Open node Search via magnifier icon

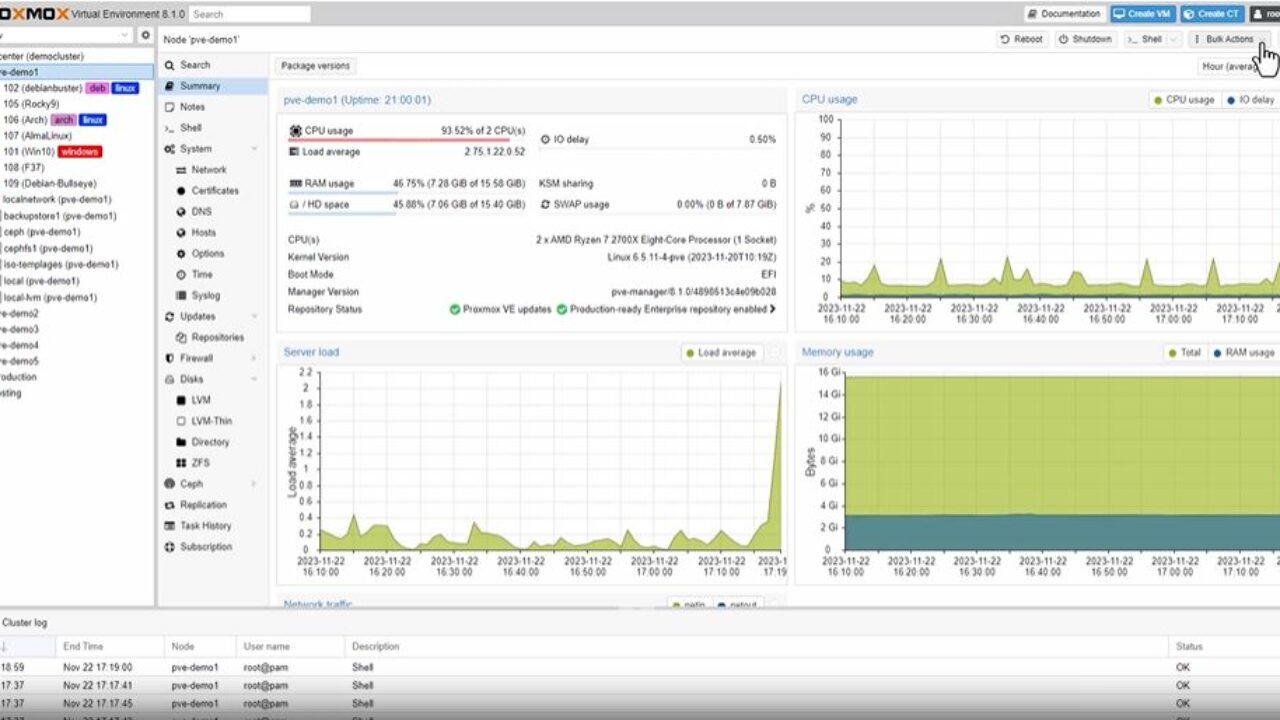click(170, 65)
